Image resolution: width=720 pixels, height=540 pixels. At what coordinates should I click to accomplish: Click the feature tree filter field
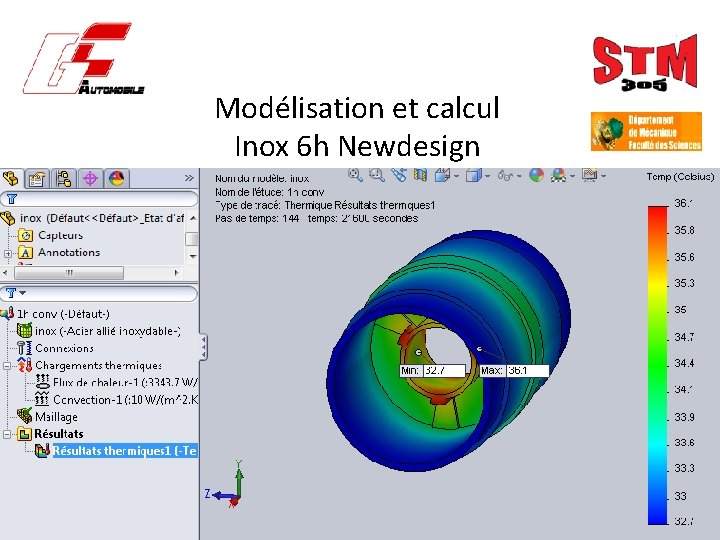point(99,199)
